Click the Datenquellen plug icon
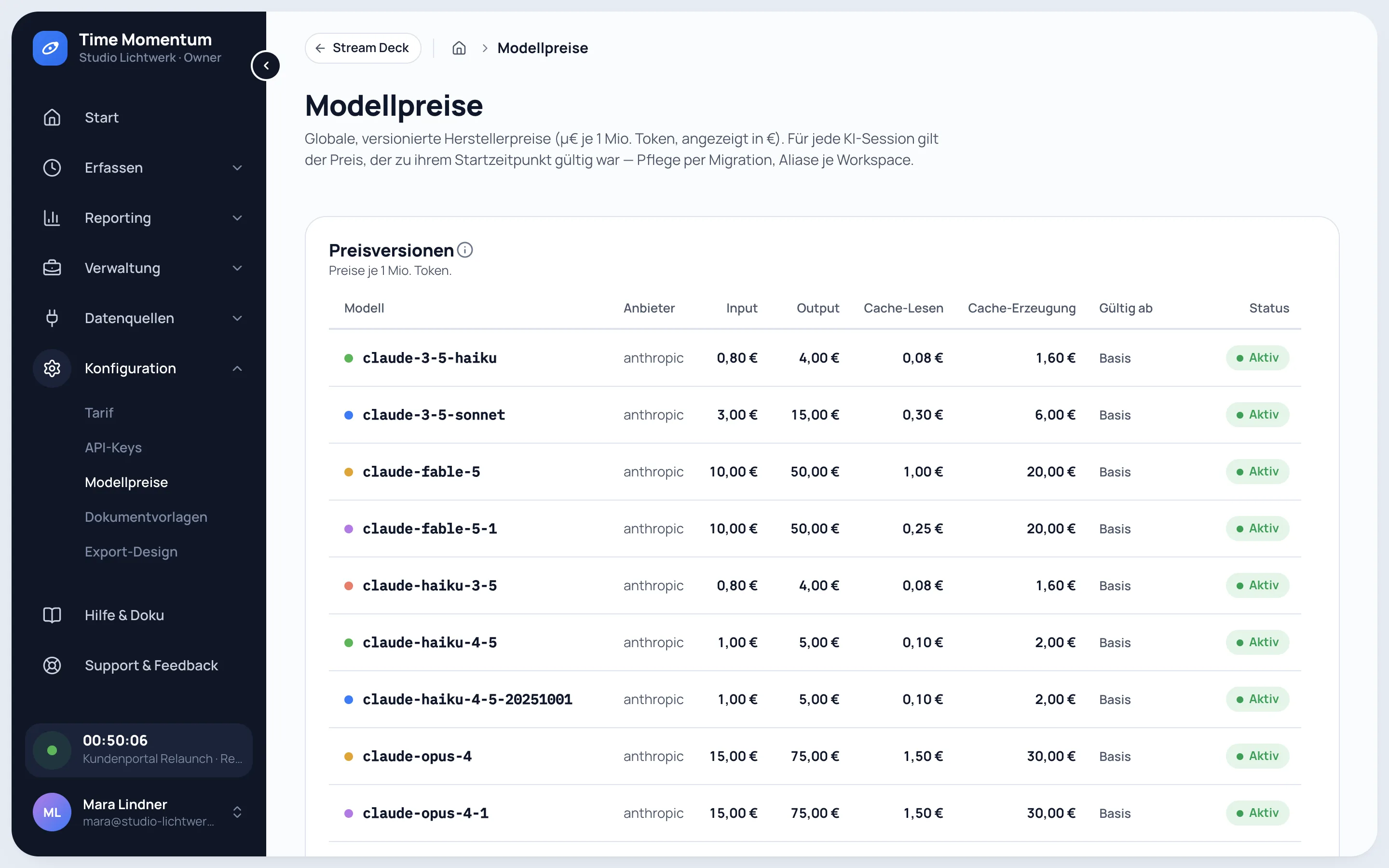The width and height of the screenshot is (1389, 868). 52,318
